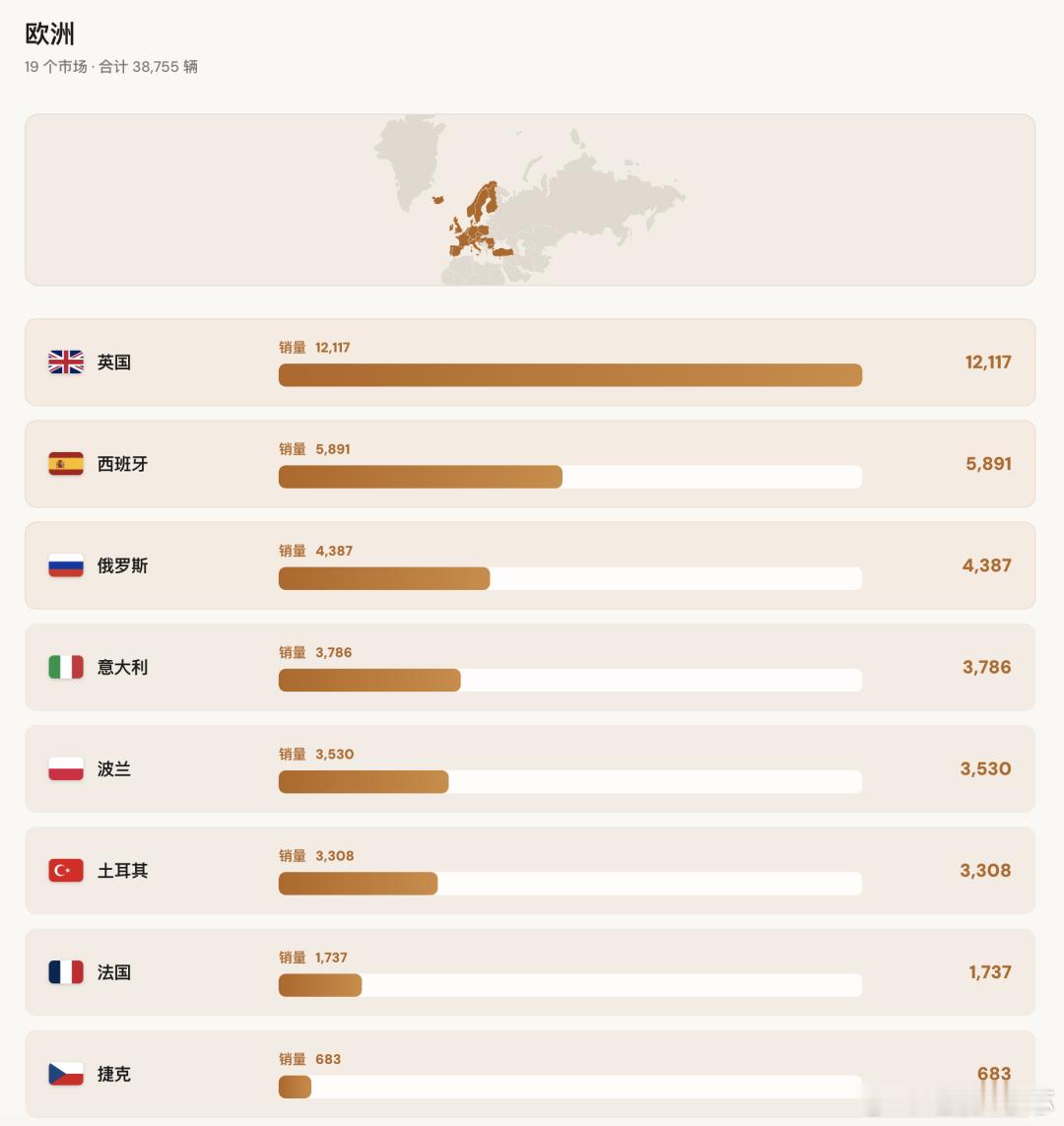Viewport: 1064px width, 1126px height.
Task: Click the Italy flag icon
Action: point(66,667)
